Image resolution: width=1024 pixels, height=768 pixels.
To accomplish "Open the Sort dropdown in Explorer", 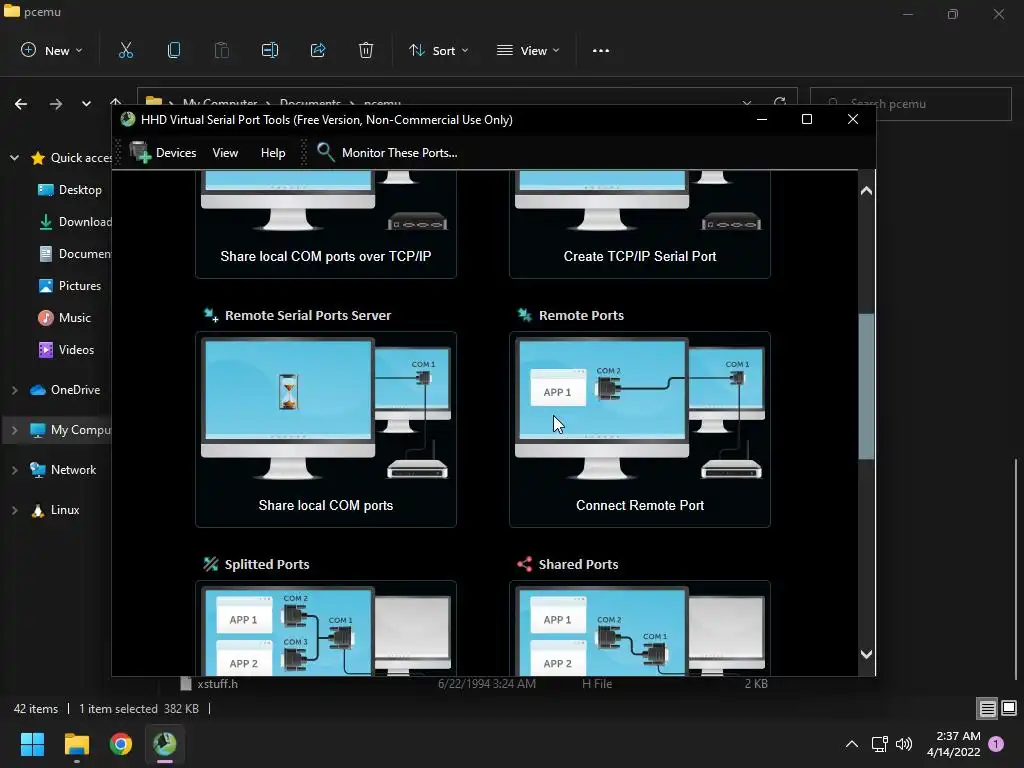I will coord(439,50).
